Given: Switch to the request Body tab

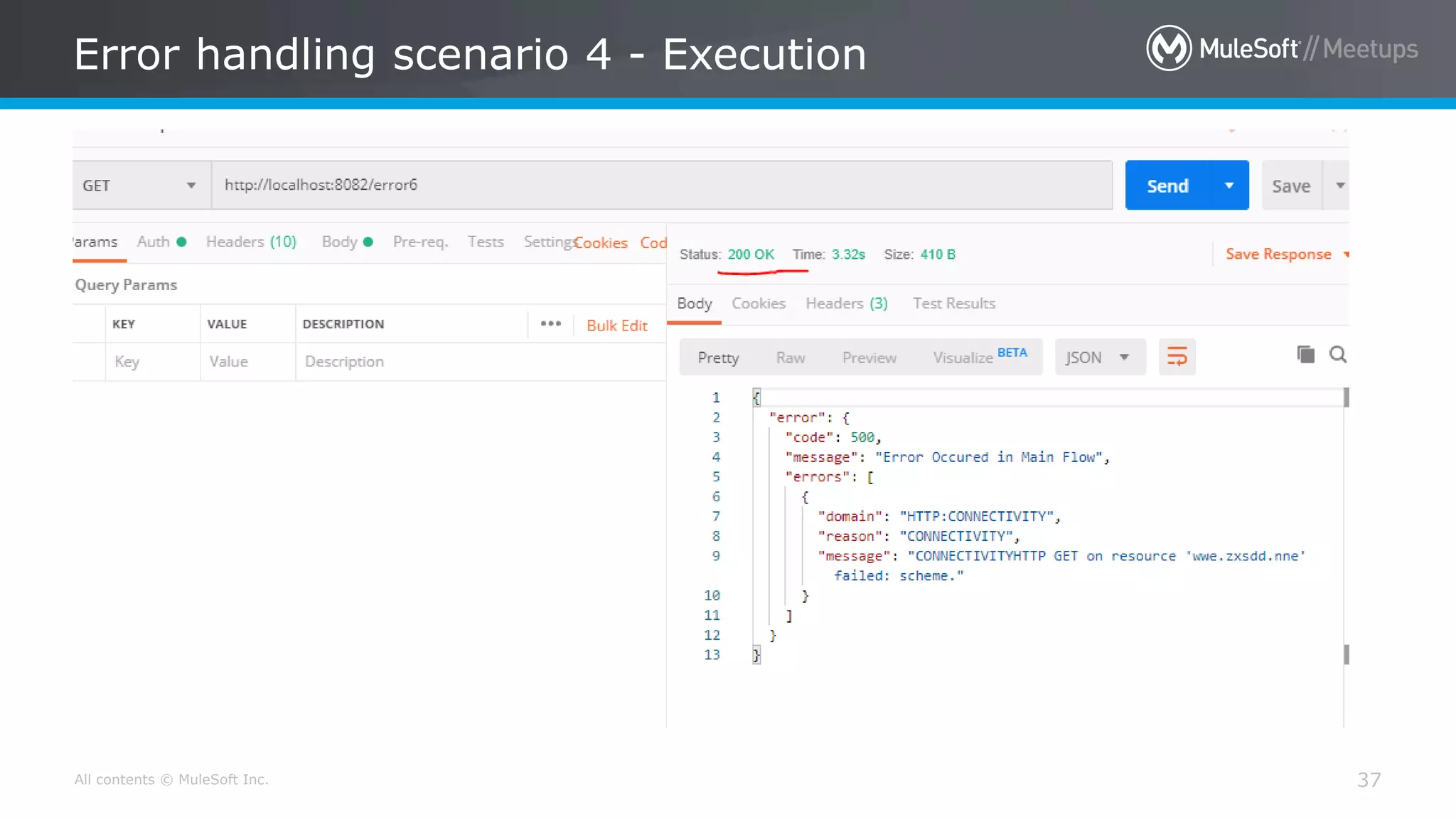Looking at the screenshot, I should pyautogui.click(x=347, y=242).
